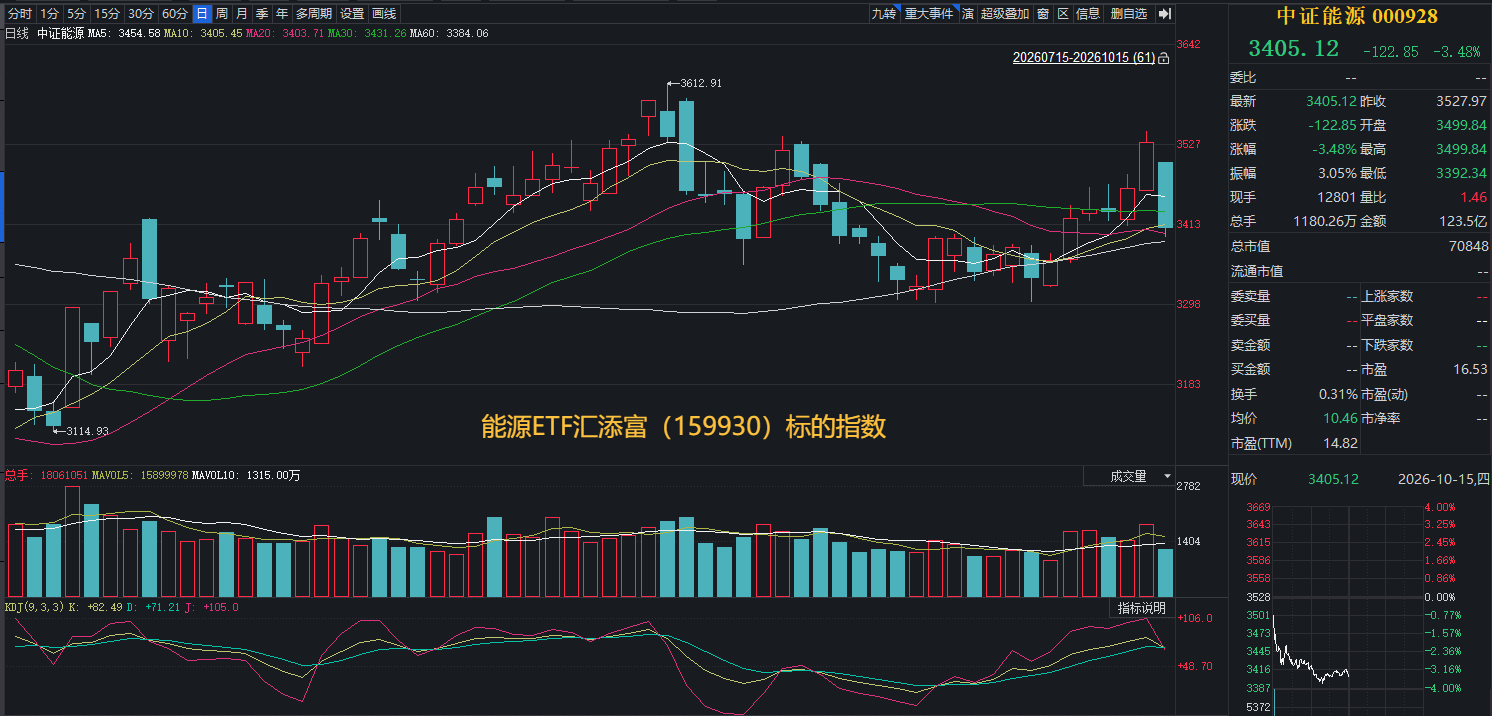The height and width of the screenshot is (716, 1492).
Task: Open the 多周期 multi-period view
Action: [314, 14]
